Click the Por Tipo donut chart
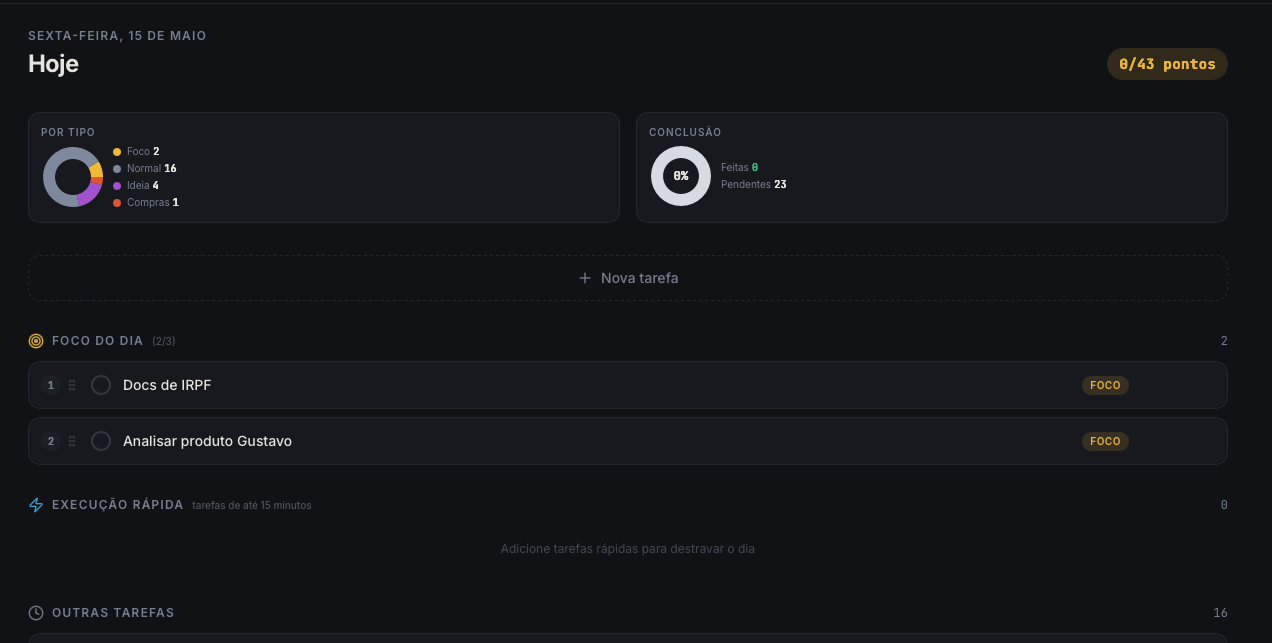1272x643 pixels. click(x=73, y=177)
